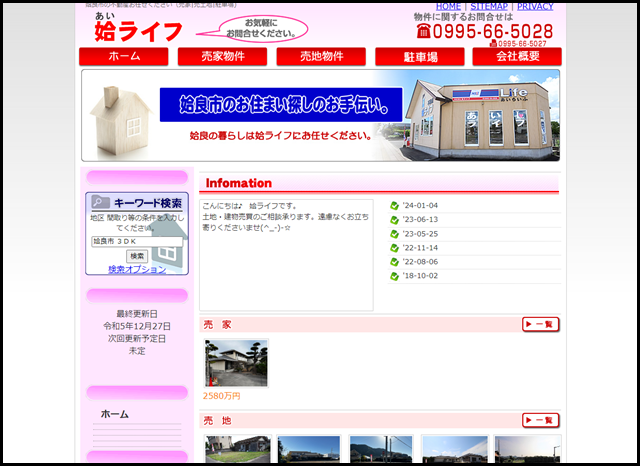Screen dimensions: 640x466
Task: Click the magnifier icon by キーワード検索
Action: pyautogui.click(x=100, y=202)
